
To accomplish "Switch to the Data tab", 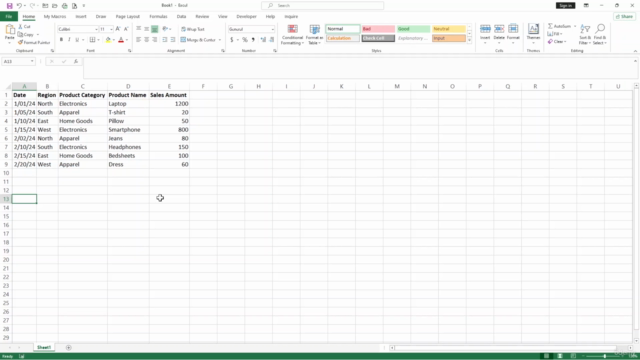I will click(x=181, y=17).
